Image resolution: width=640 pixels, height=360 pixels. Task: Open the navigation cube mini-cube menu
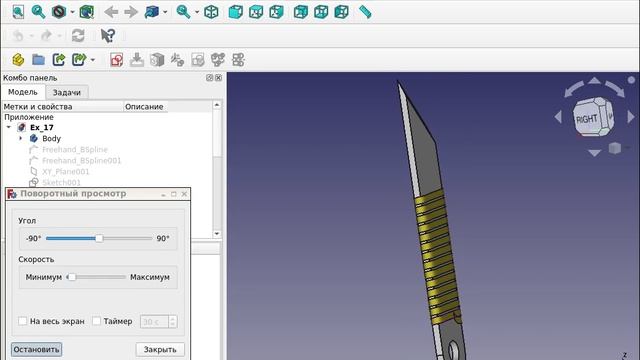(x=615, y=148)
